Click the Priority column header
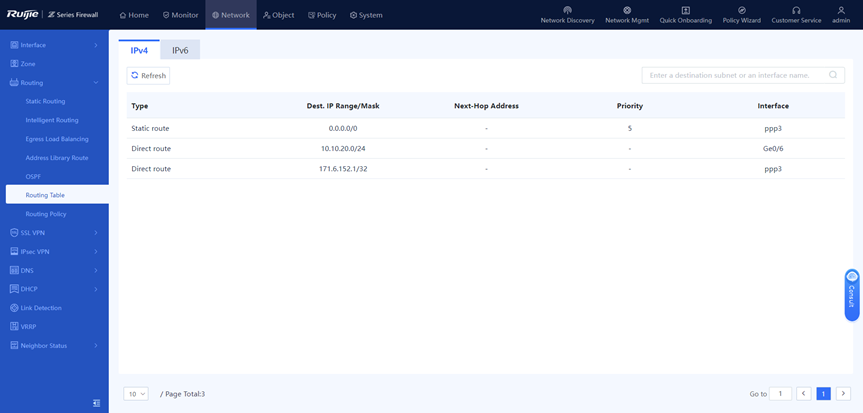863x413 pixels. pos(630,106)
